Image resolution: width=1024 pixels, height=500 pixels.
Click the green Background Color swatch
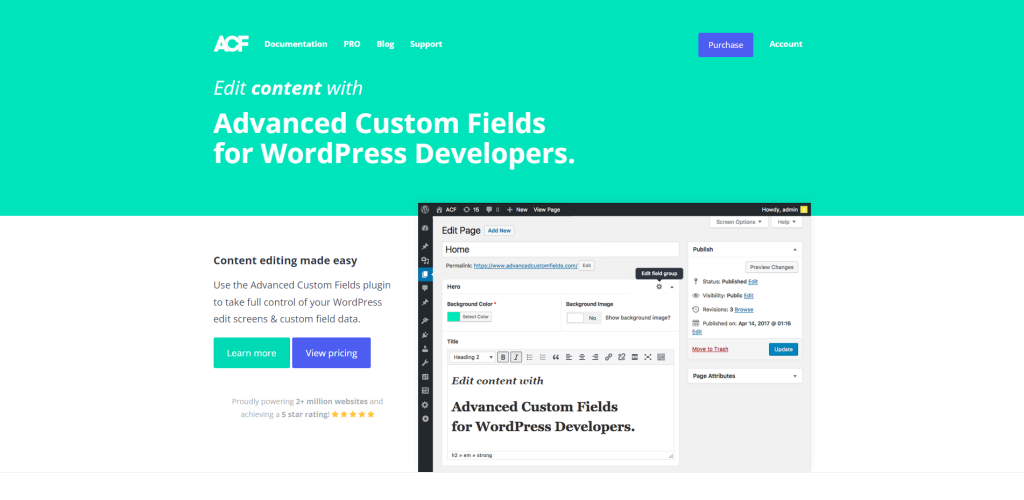453,317
